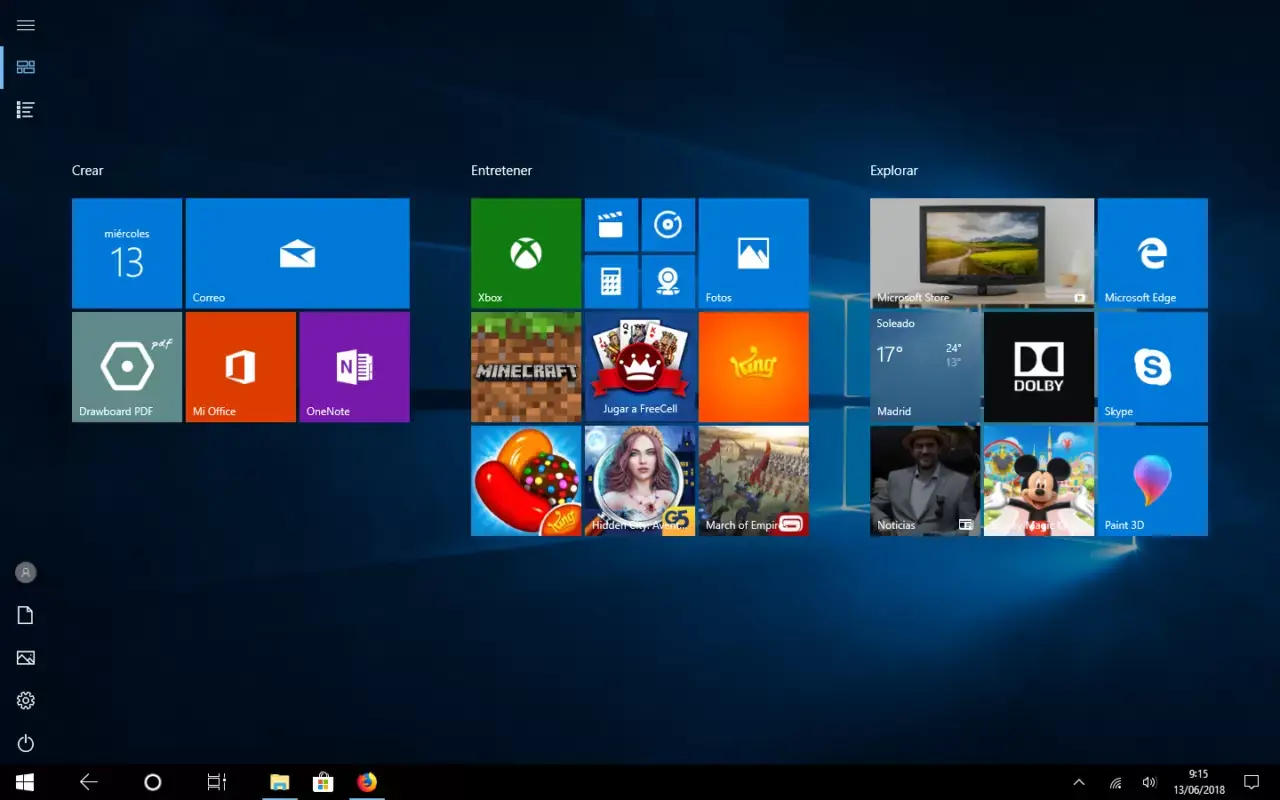This screenshot has height=800, width=1280.
Task: Click the taskbar clock showing 9:15
Action: click(1198, 782)
